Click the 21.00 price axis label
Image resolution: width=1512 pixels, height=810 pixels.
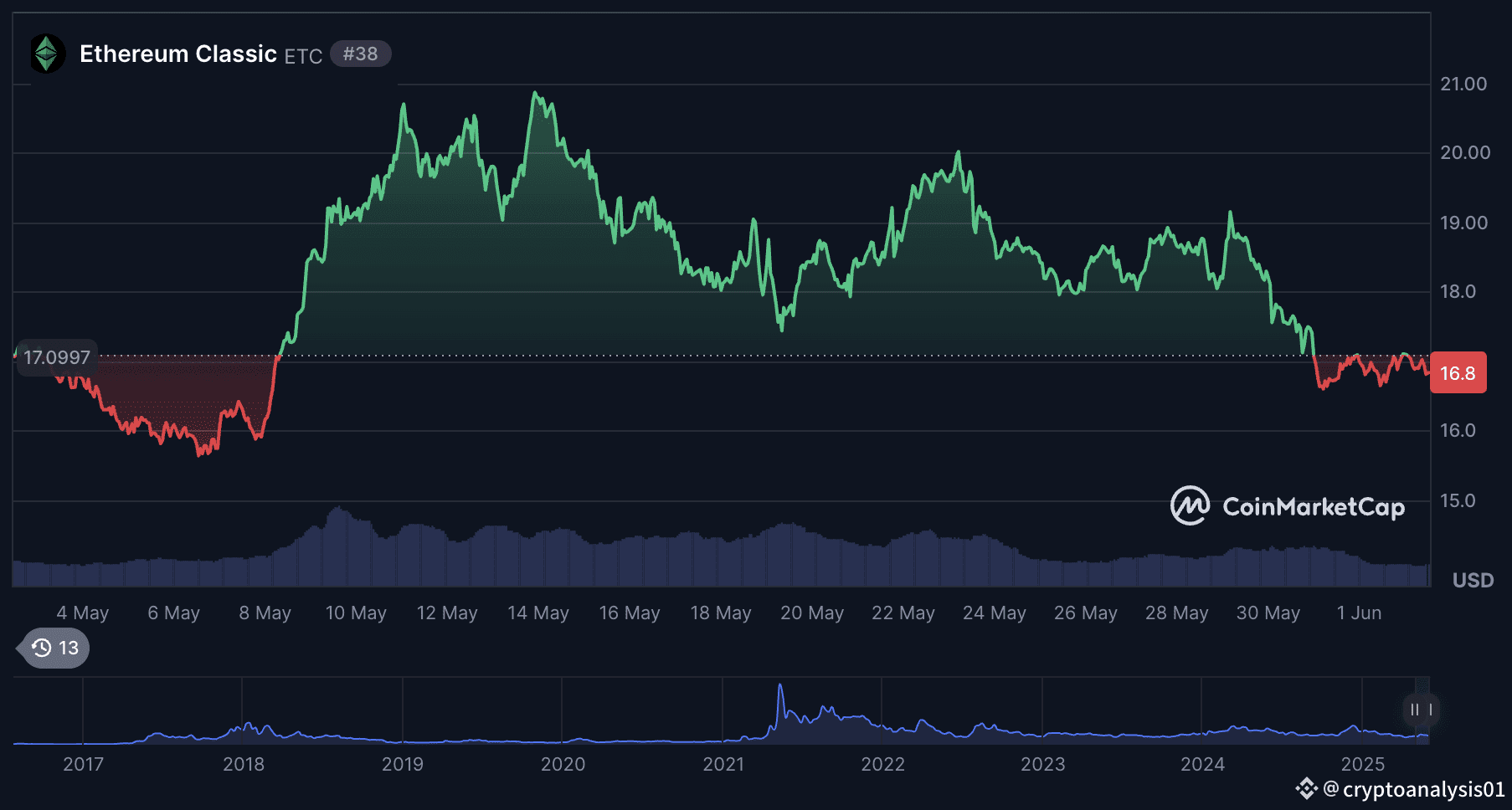[x=1463, y=84]
